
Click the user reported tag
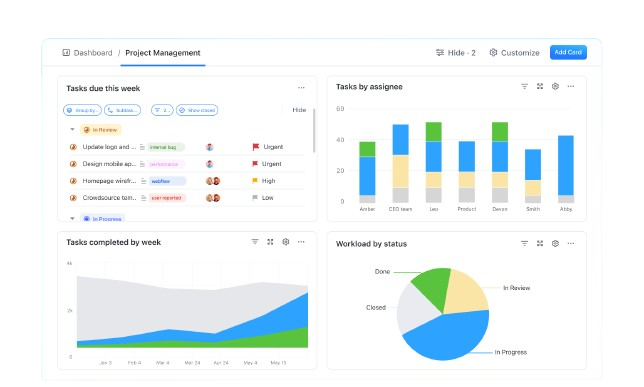click(x=167, y=198)
